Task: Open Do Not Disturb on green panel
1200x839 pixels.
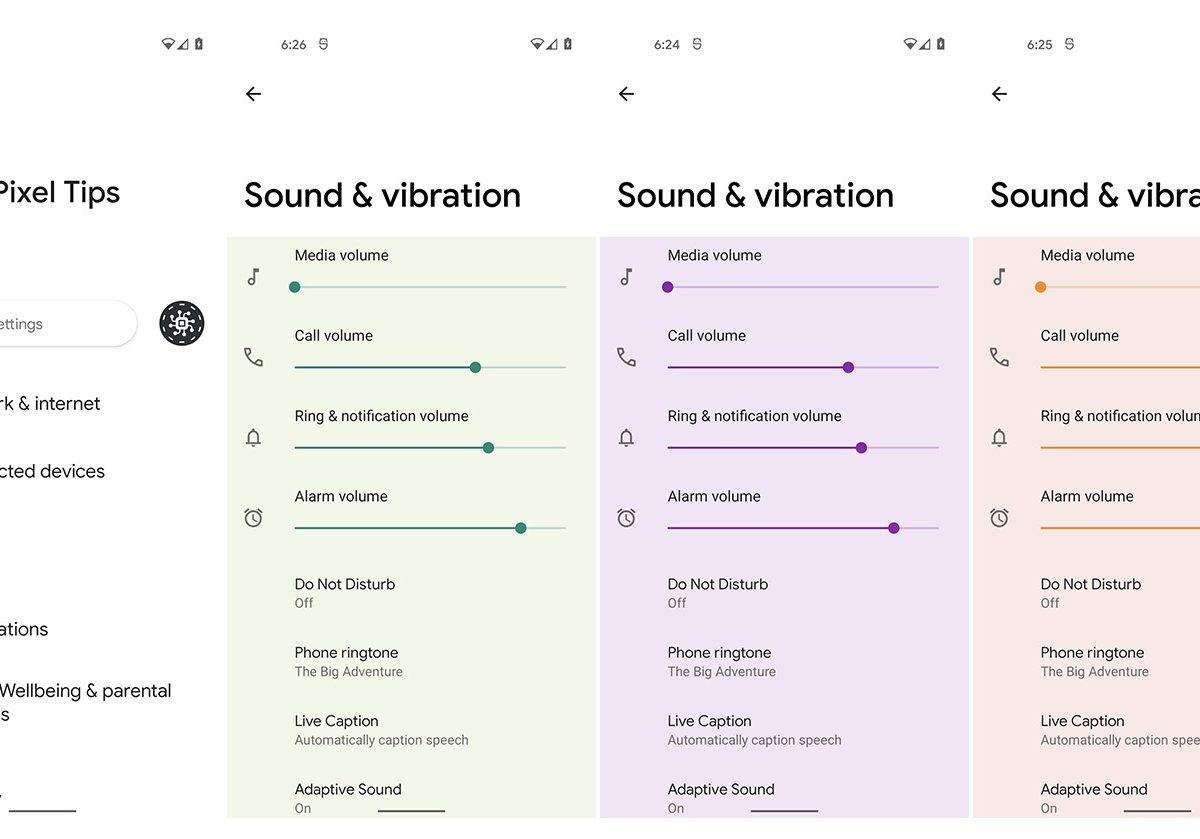Action: tap(345, 593)
